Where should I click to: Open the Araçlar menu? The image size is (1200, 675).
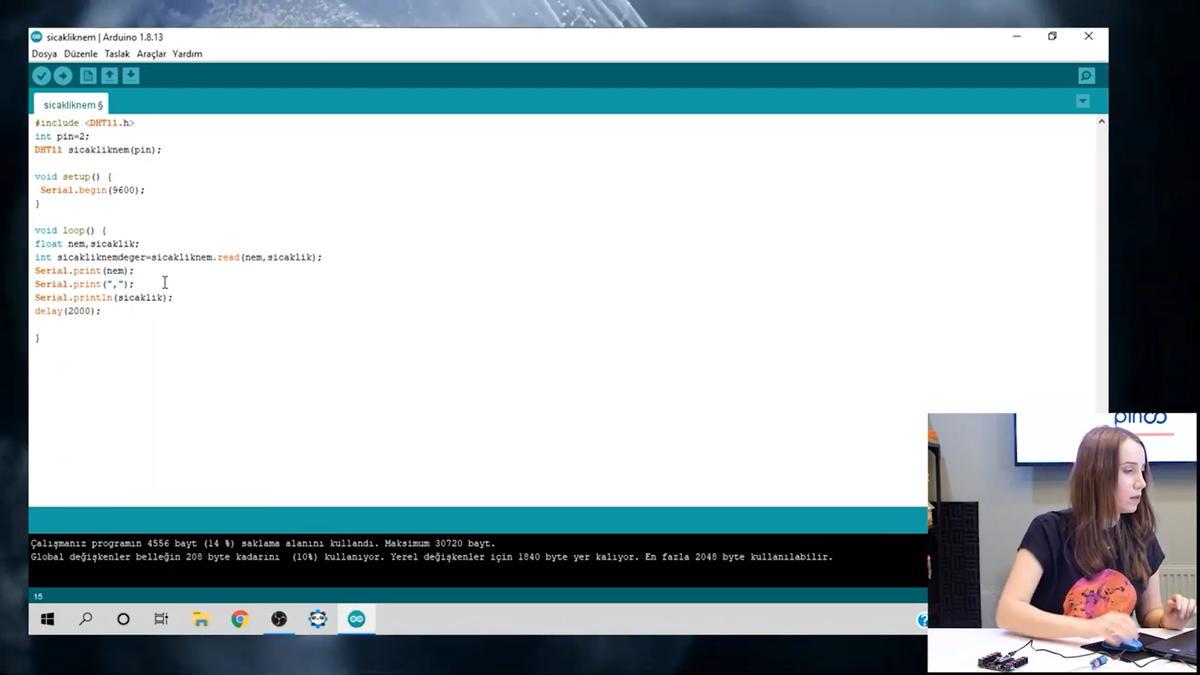tap(151, 54)
